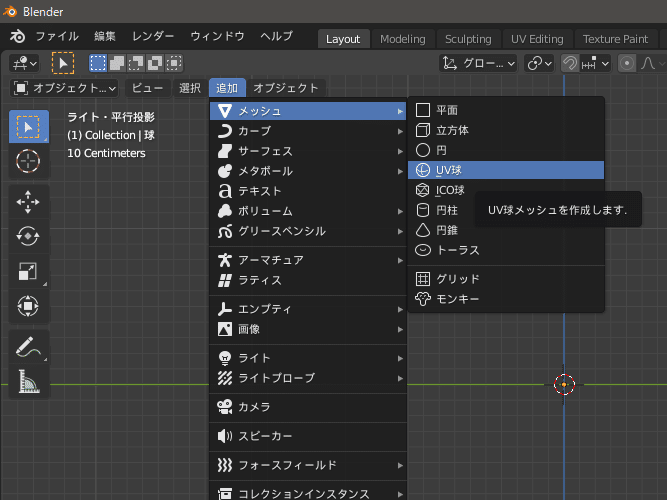Switch to the Layout workspace tab

coord(343,39)
